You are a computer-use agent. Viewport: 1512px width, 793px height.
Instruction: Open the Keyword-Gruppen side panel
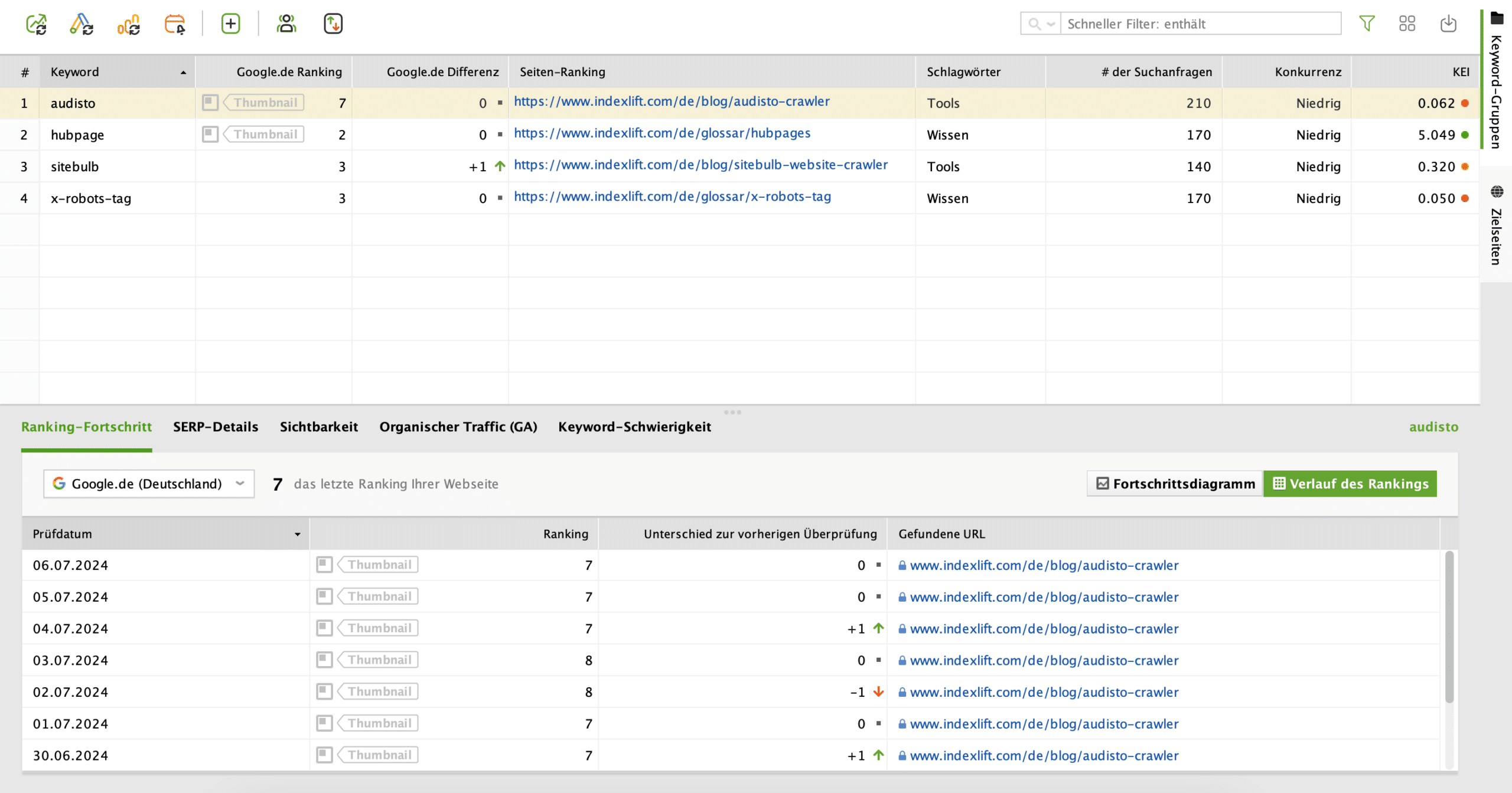coord(1497,80)
